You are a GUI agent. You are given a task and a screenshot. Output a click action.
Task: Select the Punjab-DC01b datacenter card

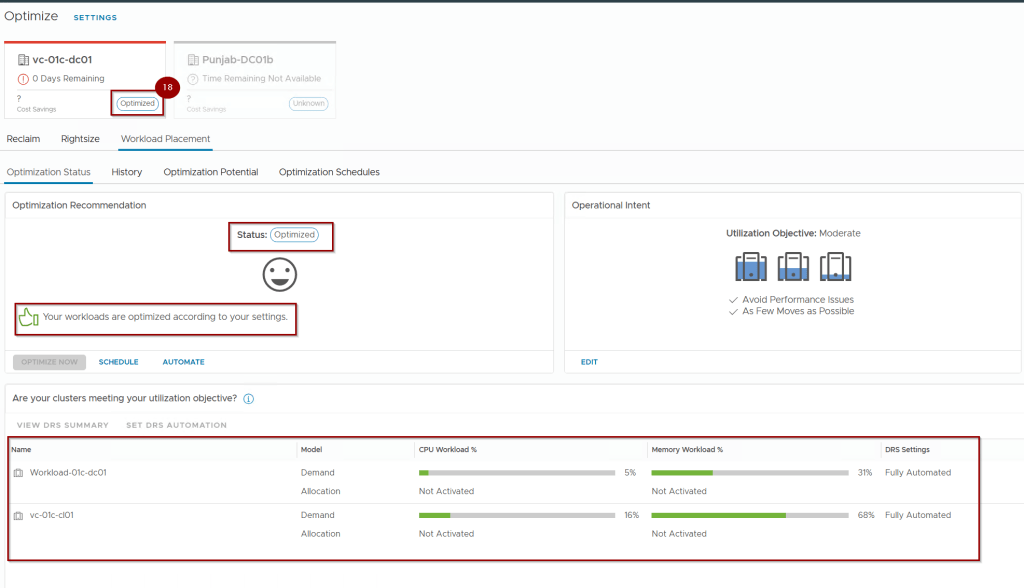pyautogui.click(x=255, y=80)
